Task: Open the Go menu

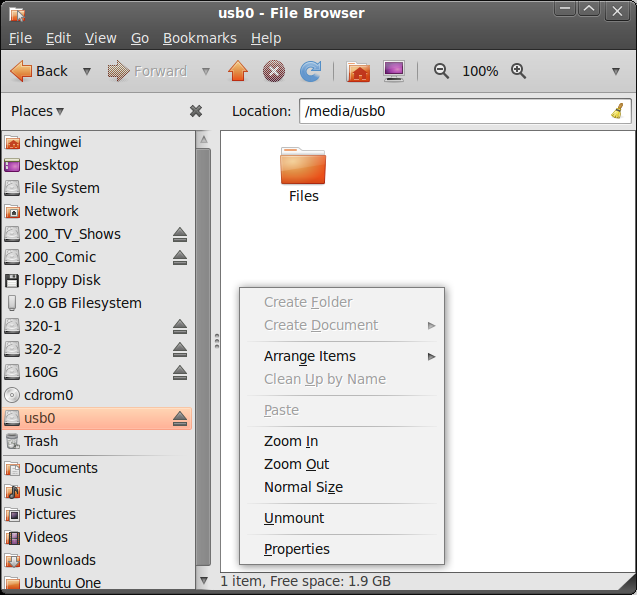Action: 140,38
